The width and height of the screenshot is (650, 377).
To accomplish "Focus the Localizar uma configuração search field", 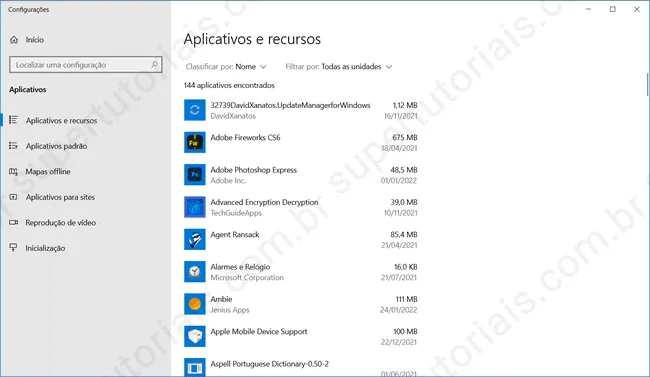I will 85,65.
